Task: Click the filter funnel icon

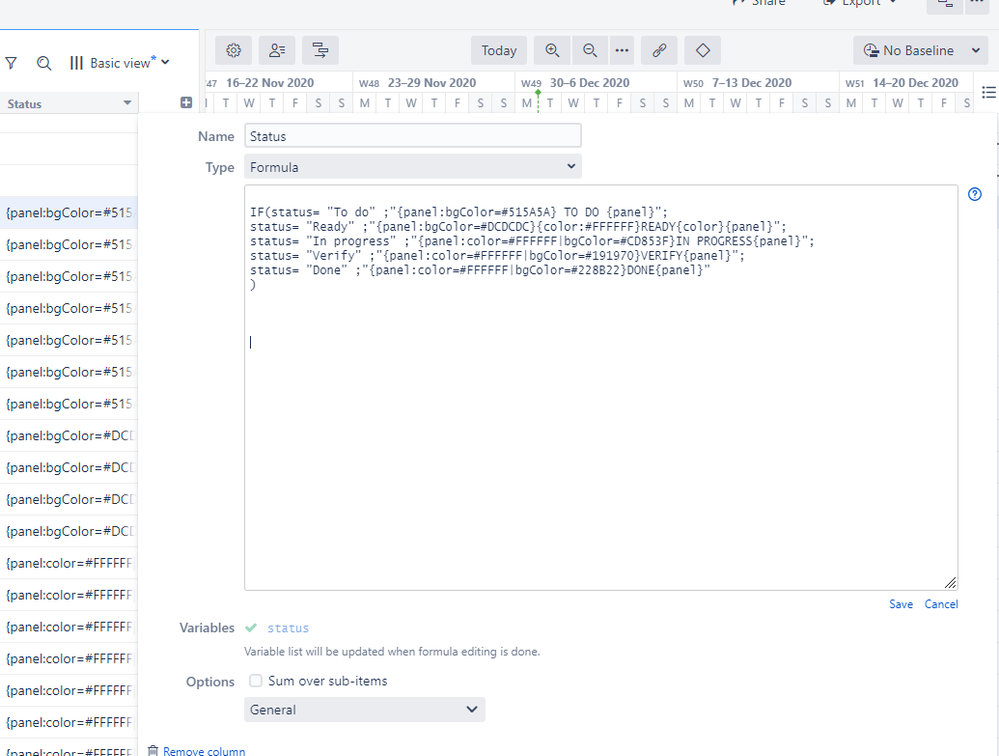Action: click(x=12, y=63)
